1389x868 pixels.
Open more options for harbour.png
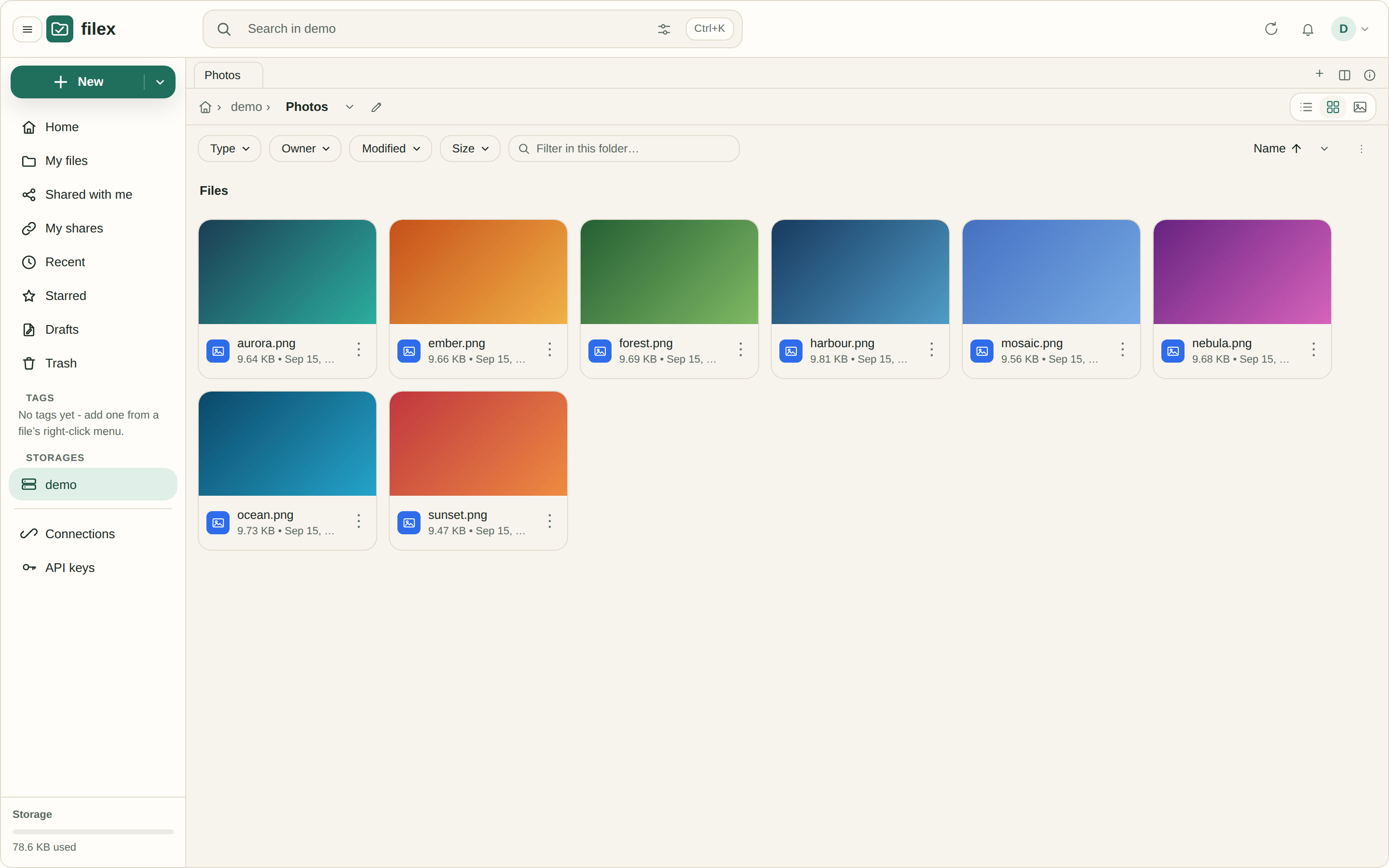coord(931,349)
